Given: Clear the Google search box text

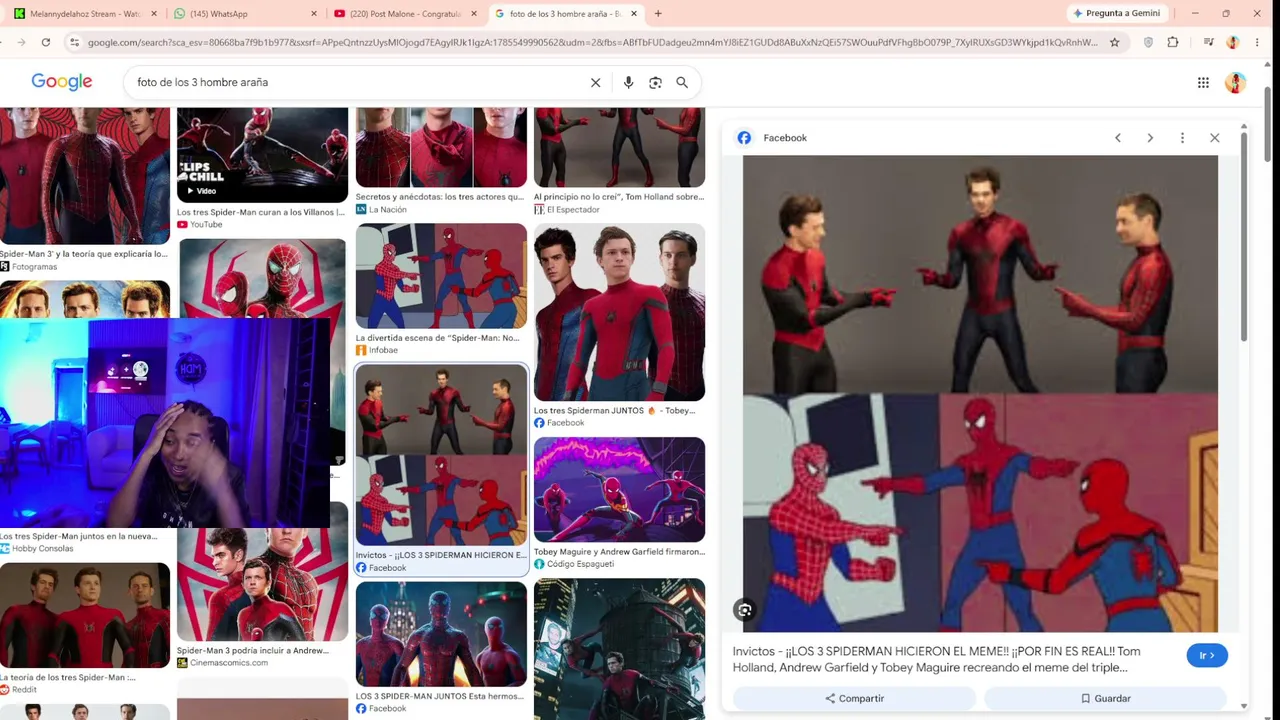Looking at the screenshot, I should pos(595,83).
